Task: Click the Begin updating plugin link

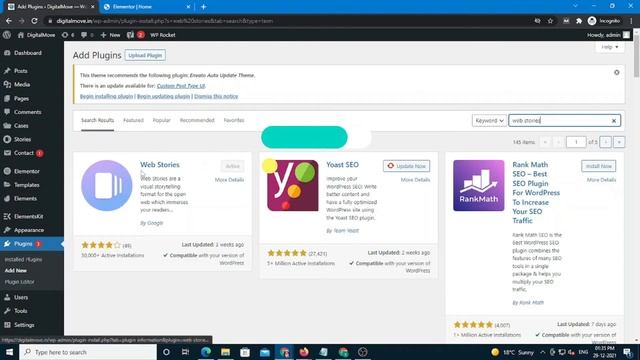Action: [163, 96]
